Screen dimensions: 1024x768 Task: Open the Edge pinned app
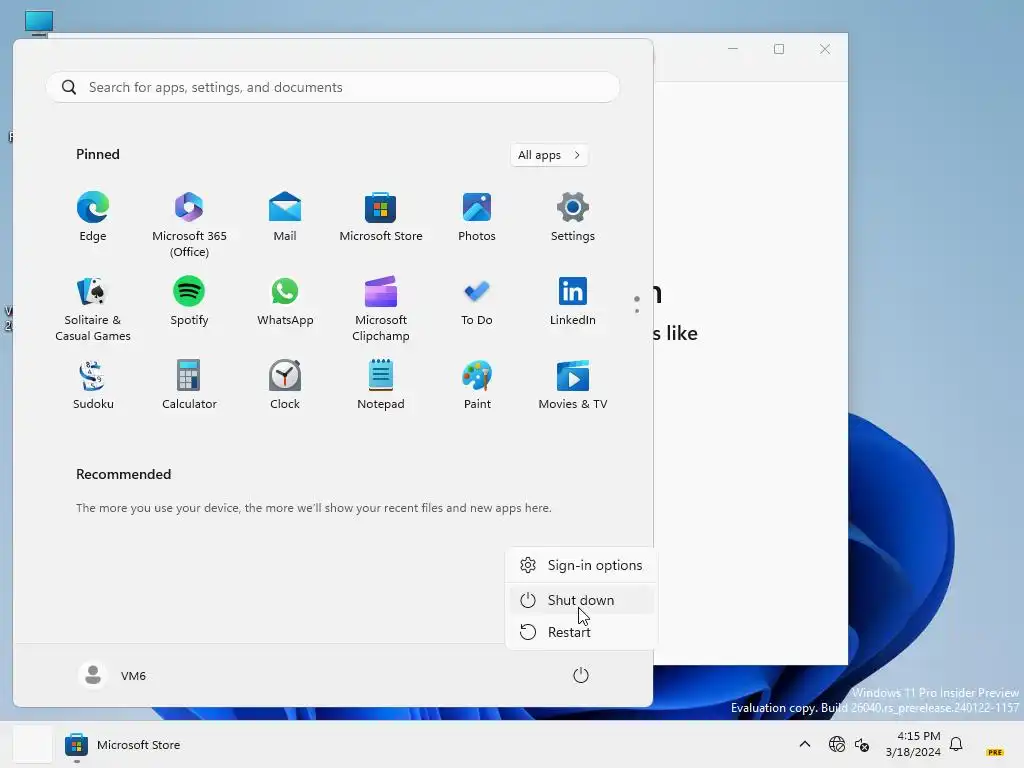tap(93, 217)
